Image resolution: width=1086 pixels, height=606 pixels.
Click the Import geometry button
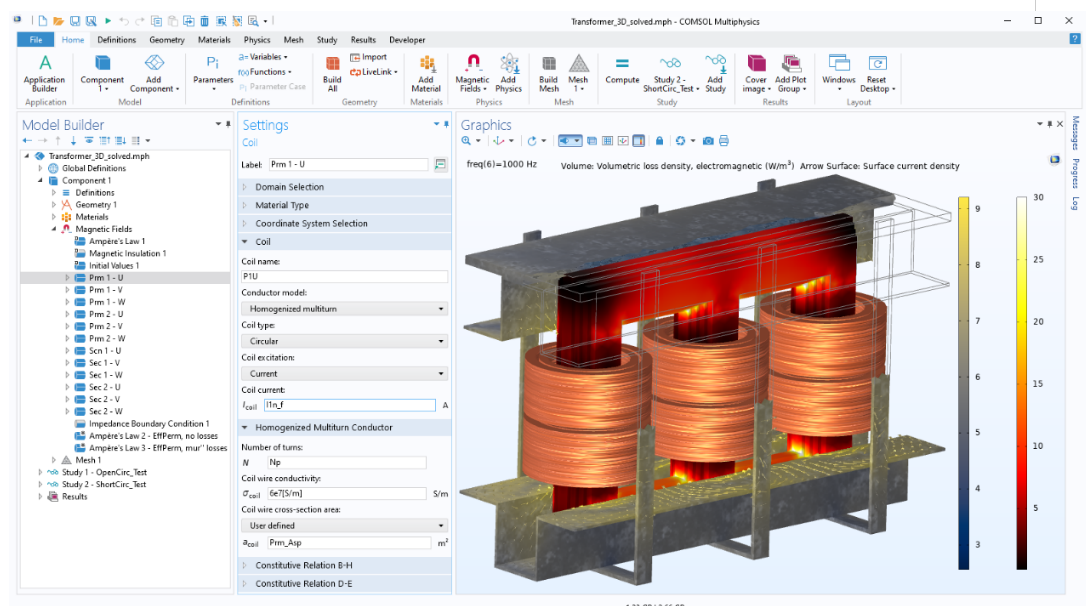pyautogui.click(x=368, y=57)
